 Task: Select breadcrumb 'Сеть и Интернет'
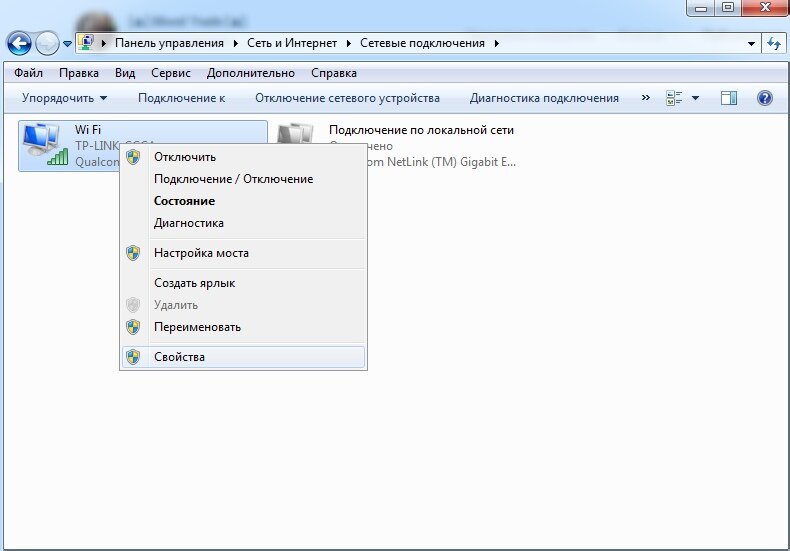292,43
